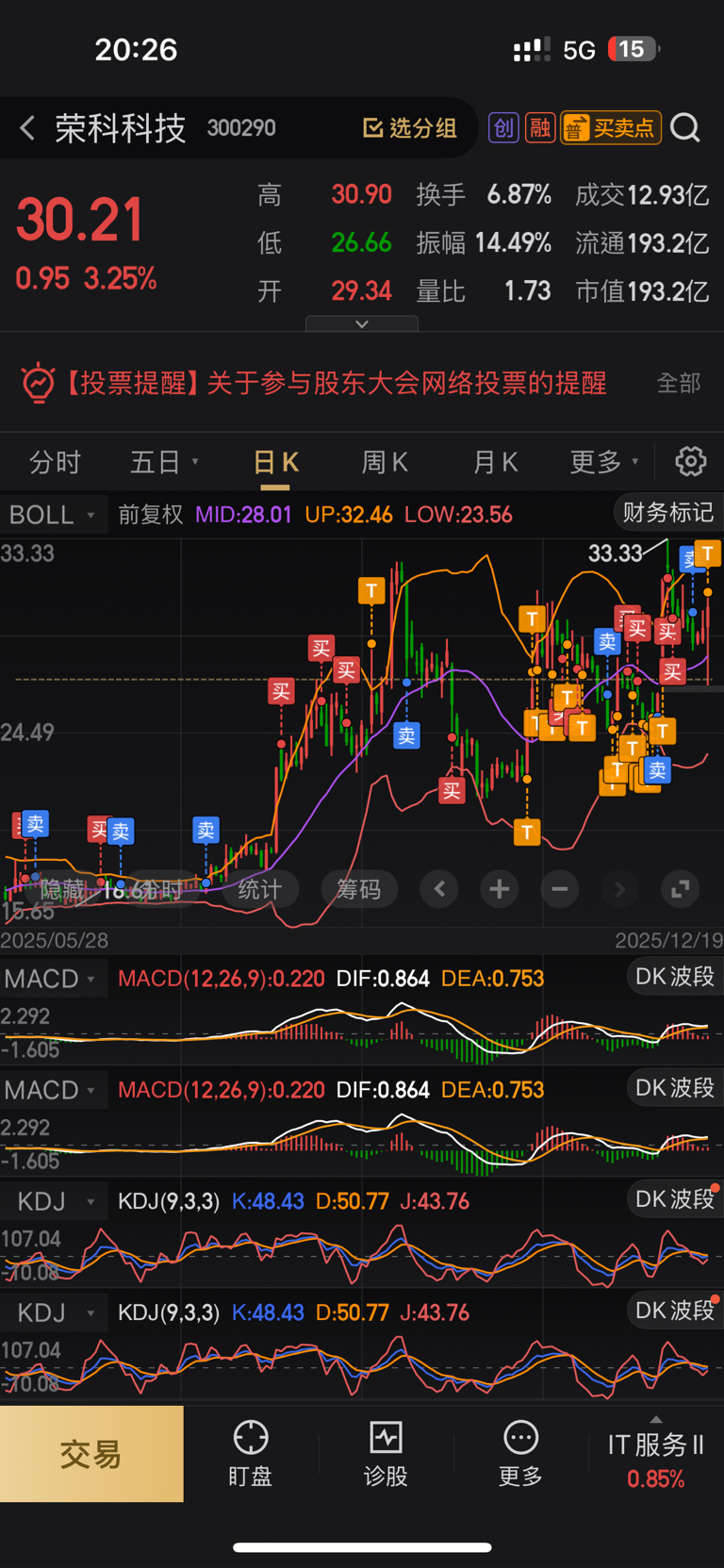
Task: Tap the vote reminder alarm icon
Action: coord(38,383)
